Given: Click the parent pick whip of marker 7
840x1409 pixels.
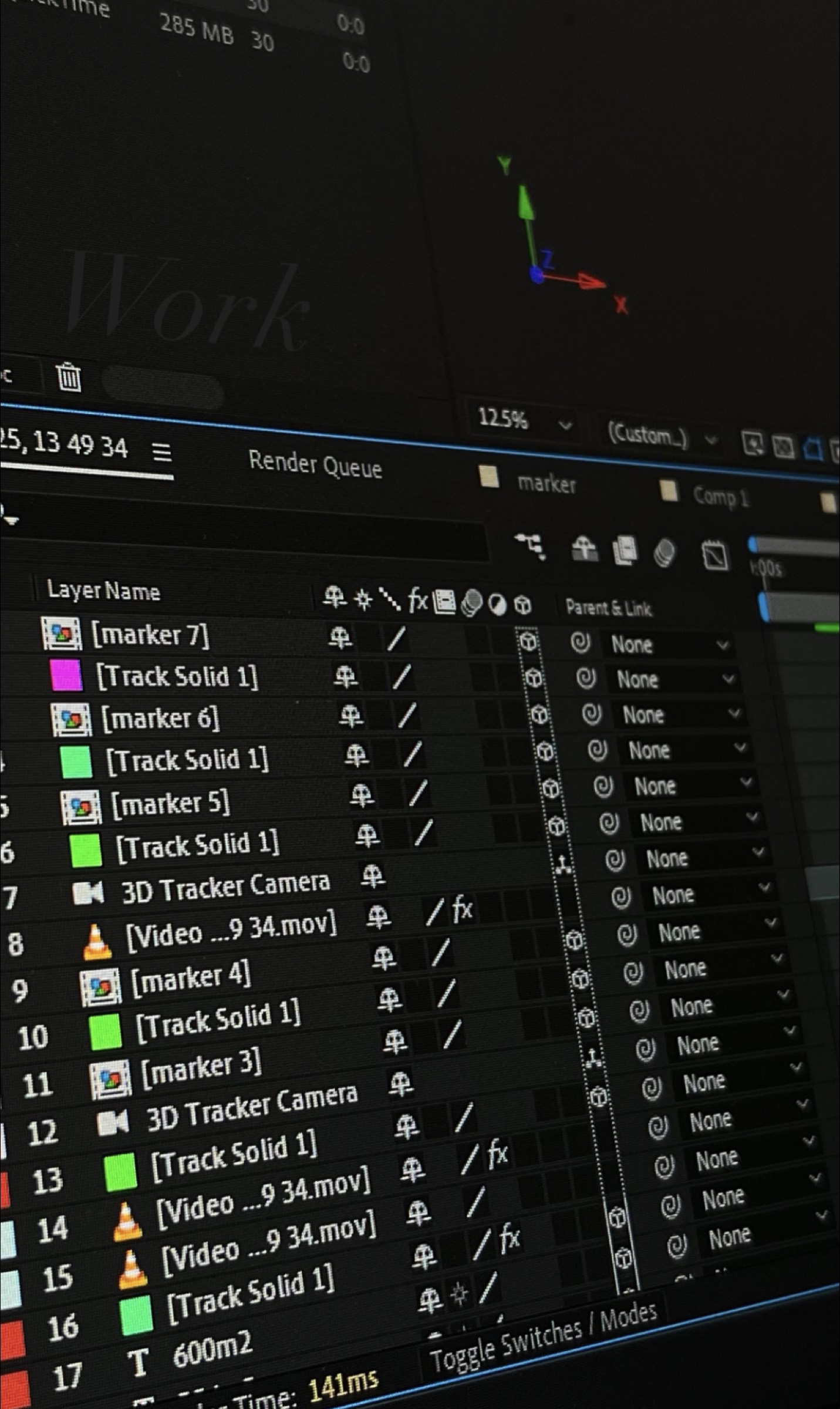Looking at the screenshot, I should click(580, 642).
